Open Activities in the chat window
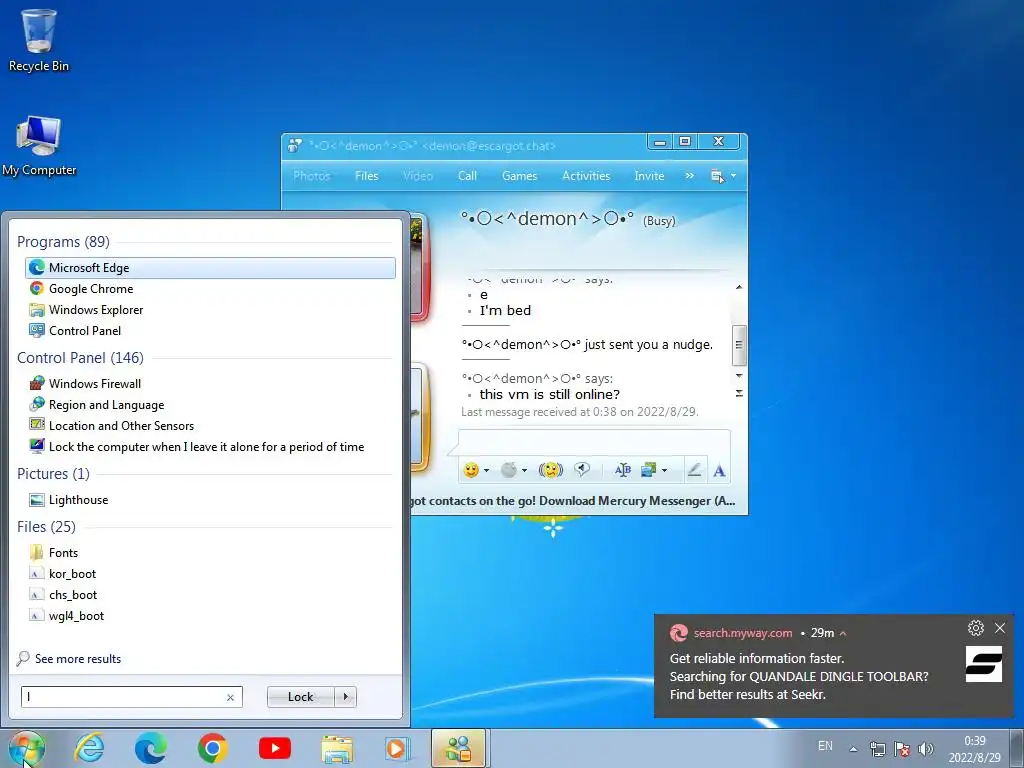1024x768 pixels. point(586,176)
